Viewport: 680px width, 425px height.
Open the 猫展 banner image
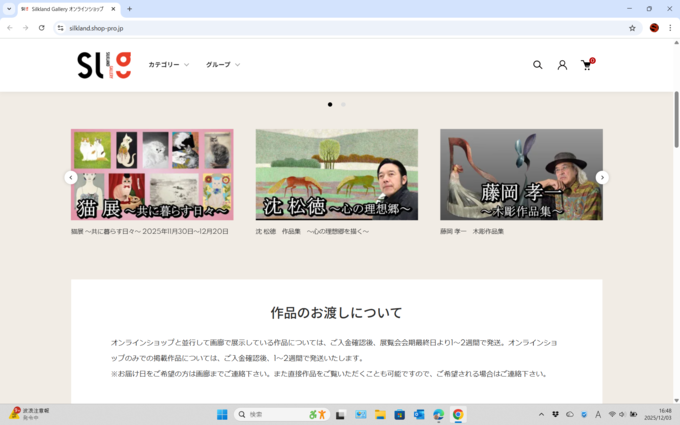[x=152, y=174]
